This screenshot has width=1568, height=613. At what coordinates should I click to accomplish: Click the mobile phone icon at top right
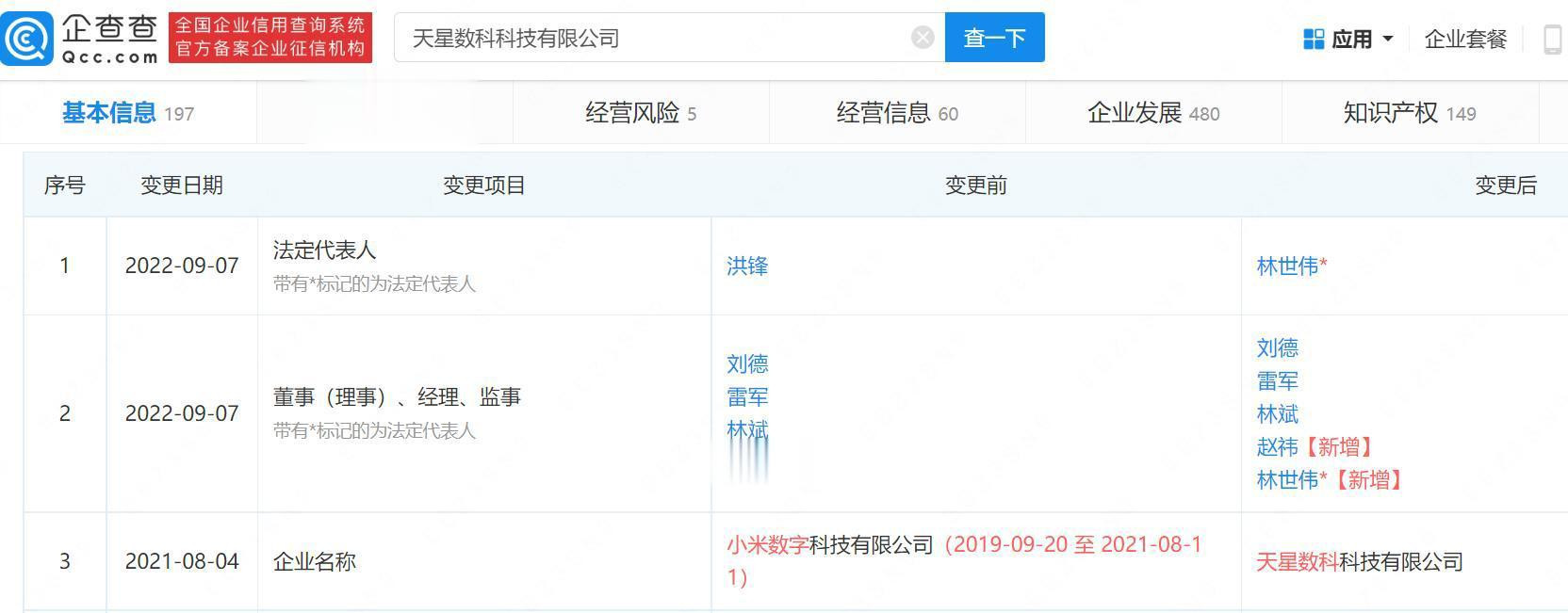coord(1554,39)
